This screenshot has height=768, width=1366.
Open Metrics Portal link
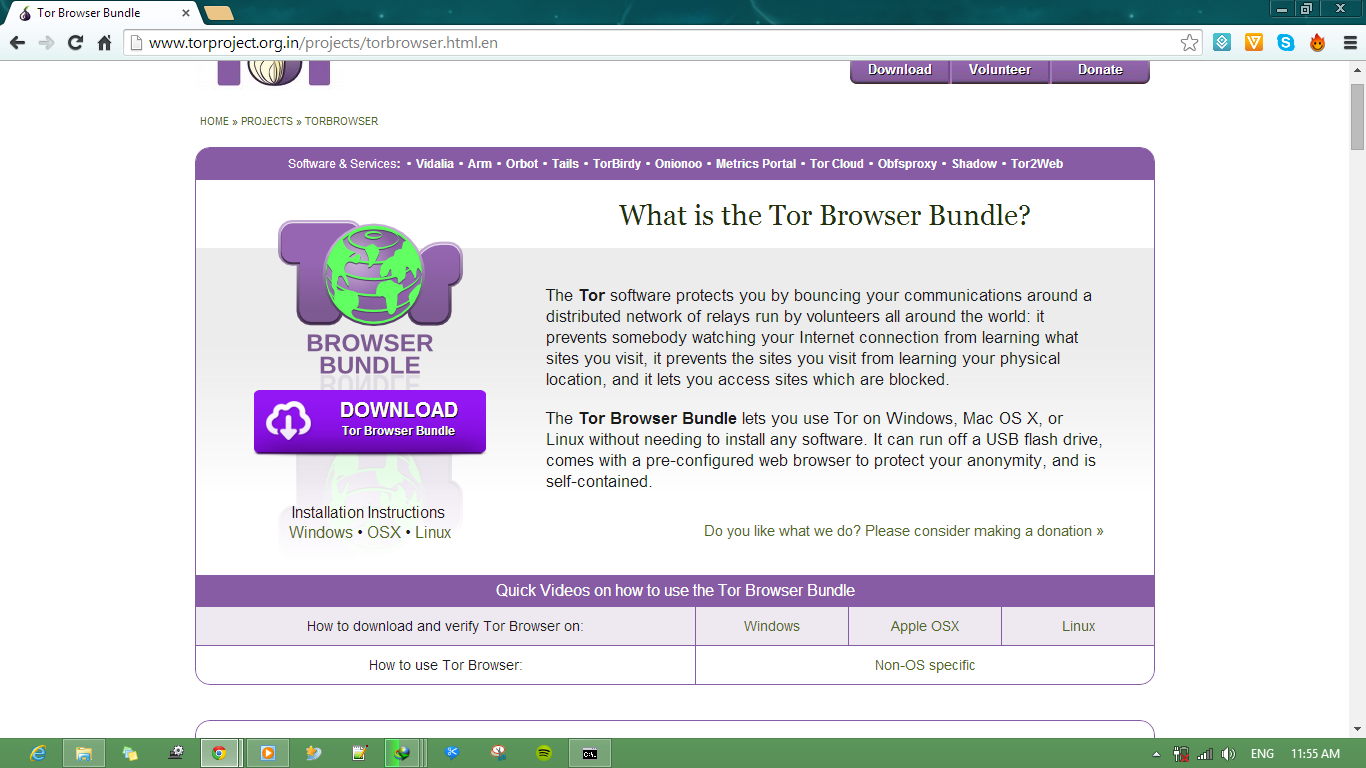point(756,164)
